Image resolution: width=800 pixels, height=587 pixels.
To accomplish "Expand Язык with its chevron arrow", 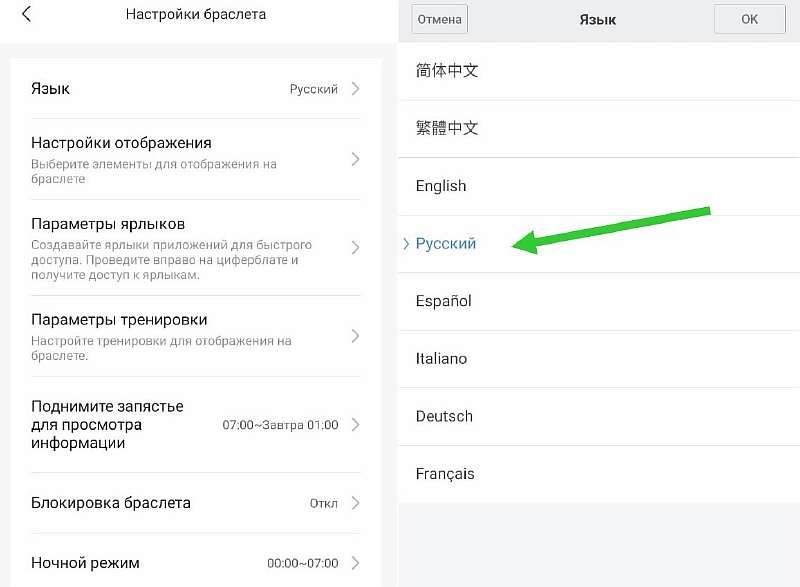I will pos(355,89).
